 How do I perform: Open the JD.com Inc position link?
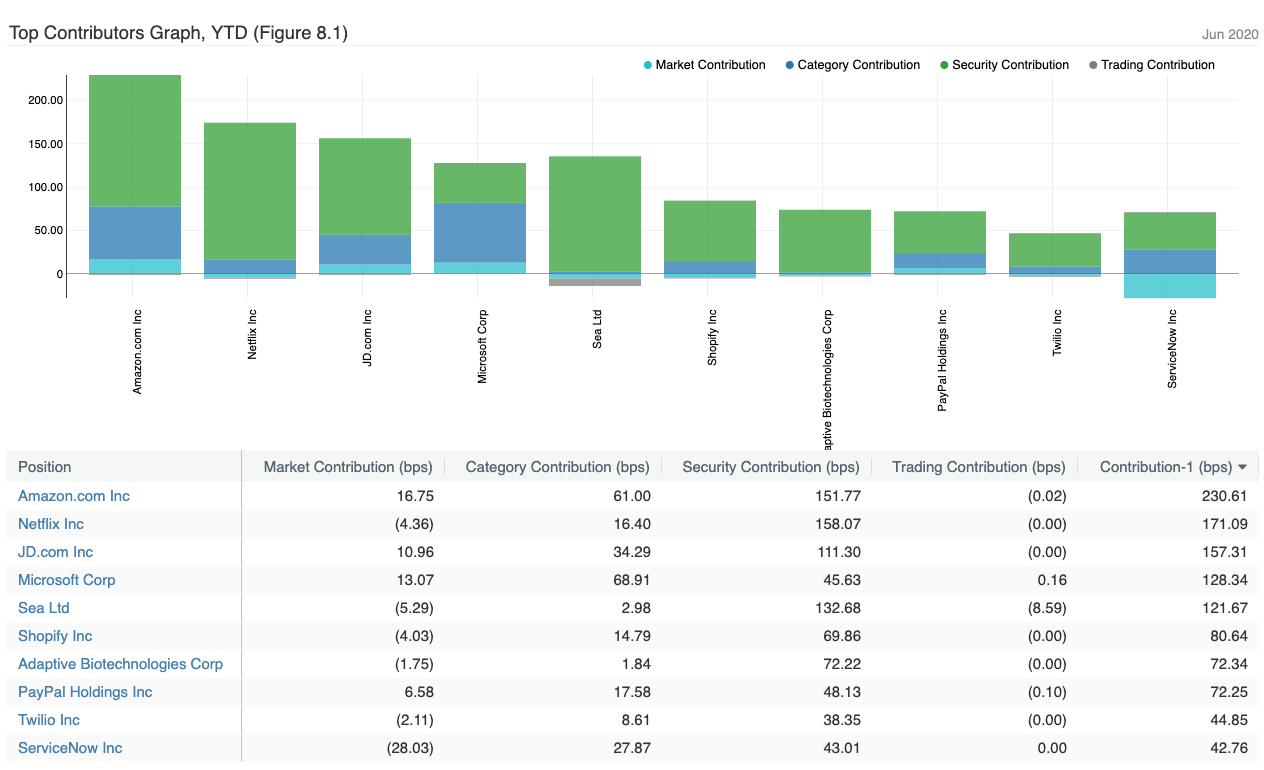pyautogui.click(x=55, y=552)
